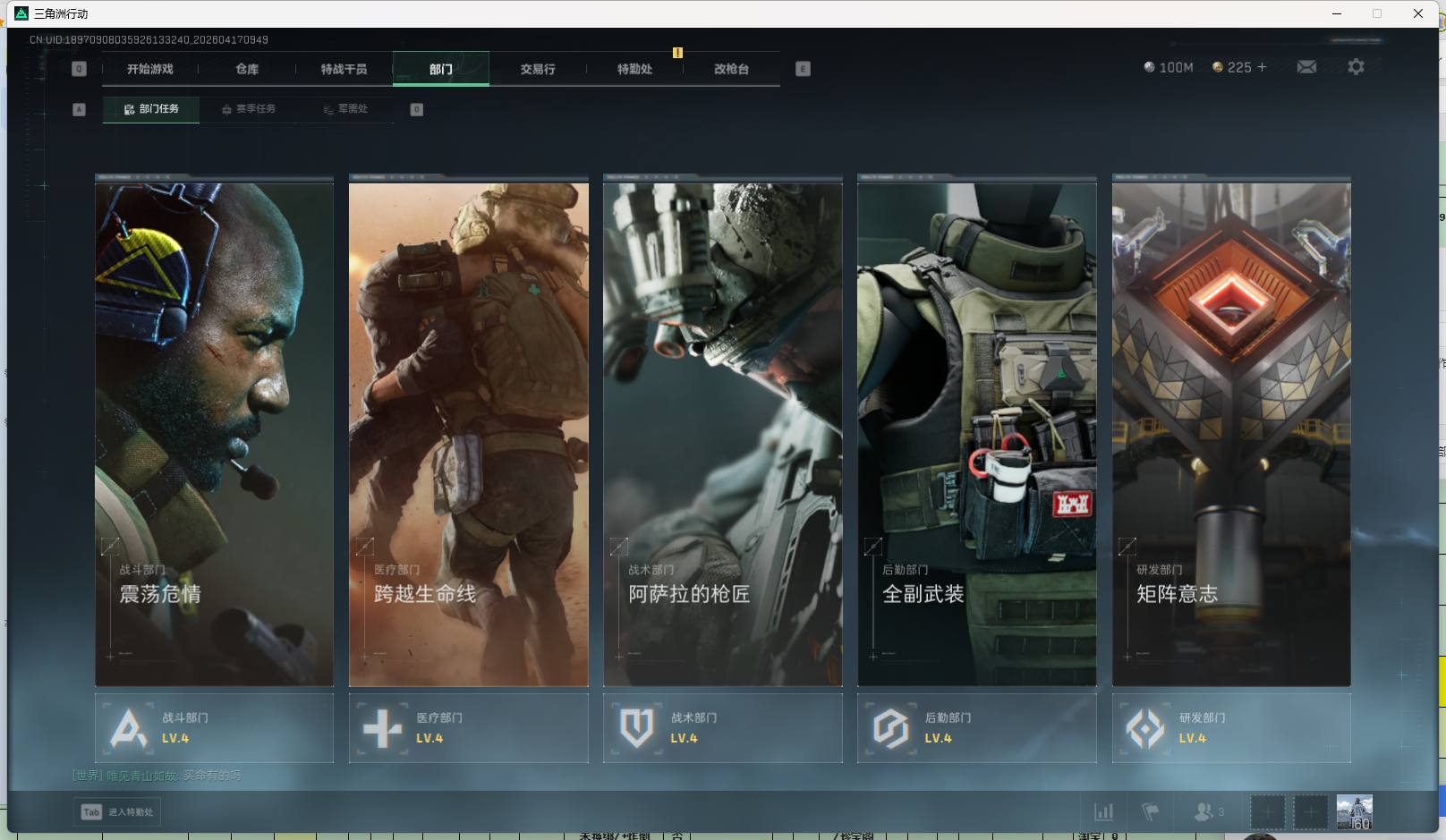Switch to the 赛季任务 sub-tab

pos(249,109)
